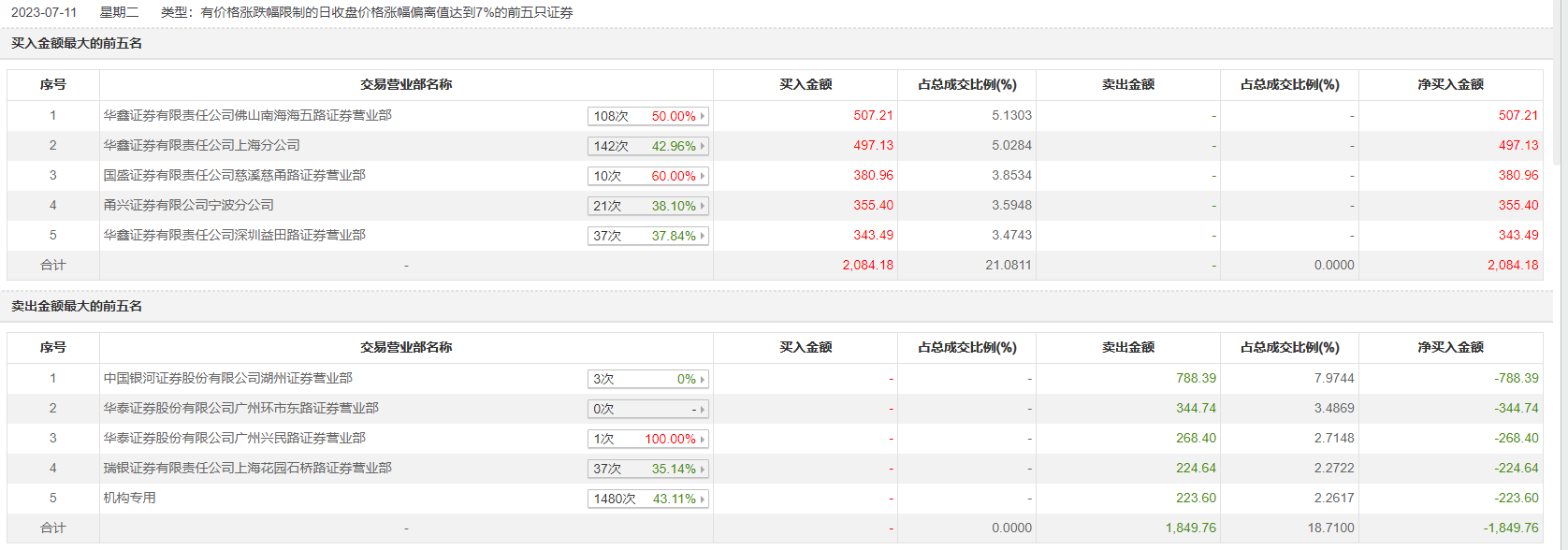Open 华泰证券广州环市东路证券营业部 link
This screenshot has height=550, width=1568.
[x=240, y=408]
